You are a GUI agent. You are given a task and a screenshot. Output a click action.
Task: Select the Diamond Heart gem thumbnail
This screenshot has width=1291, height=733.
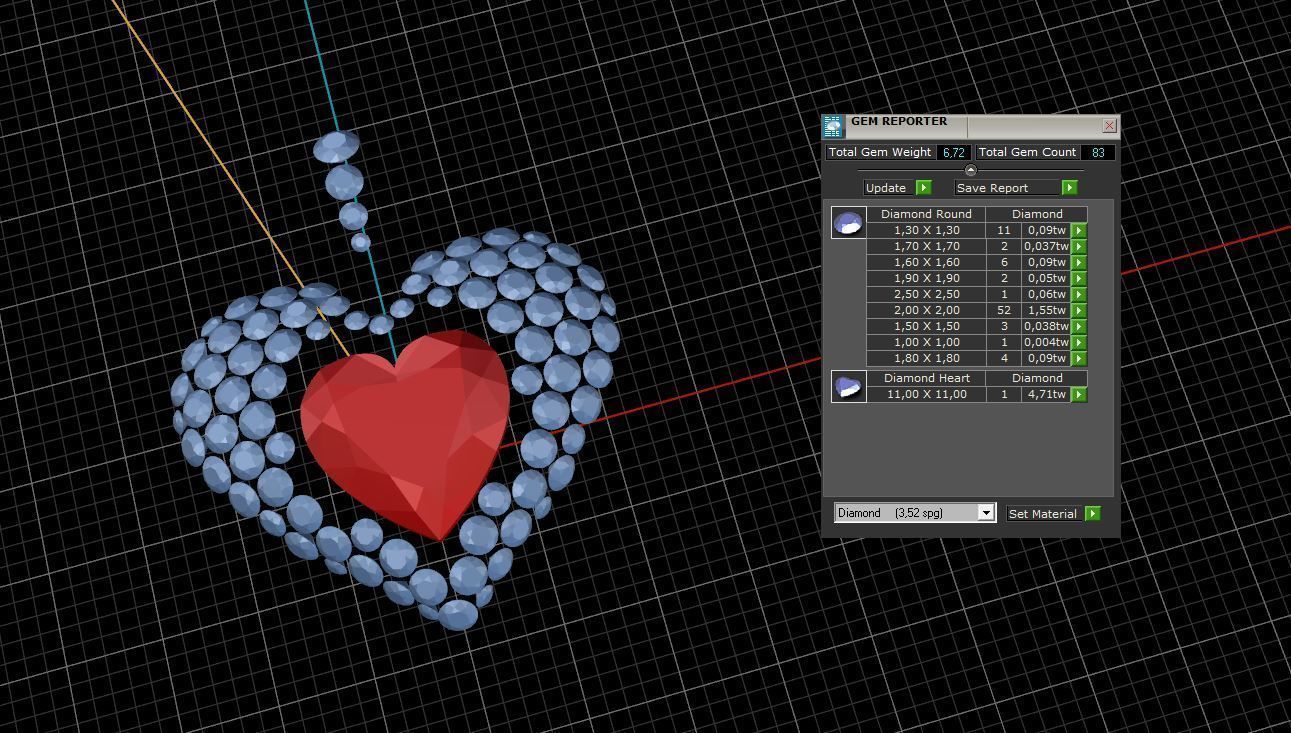[849, 386]
